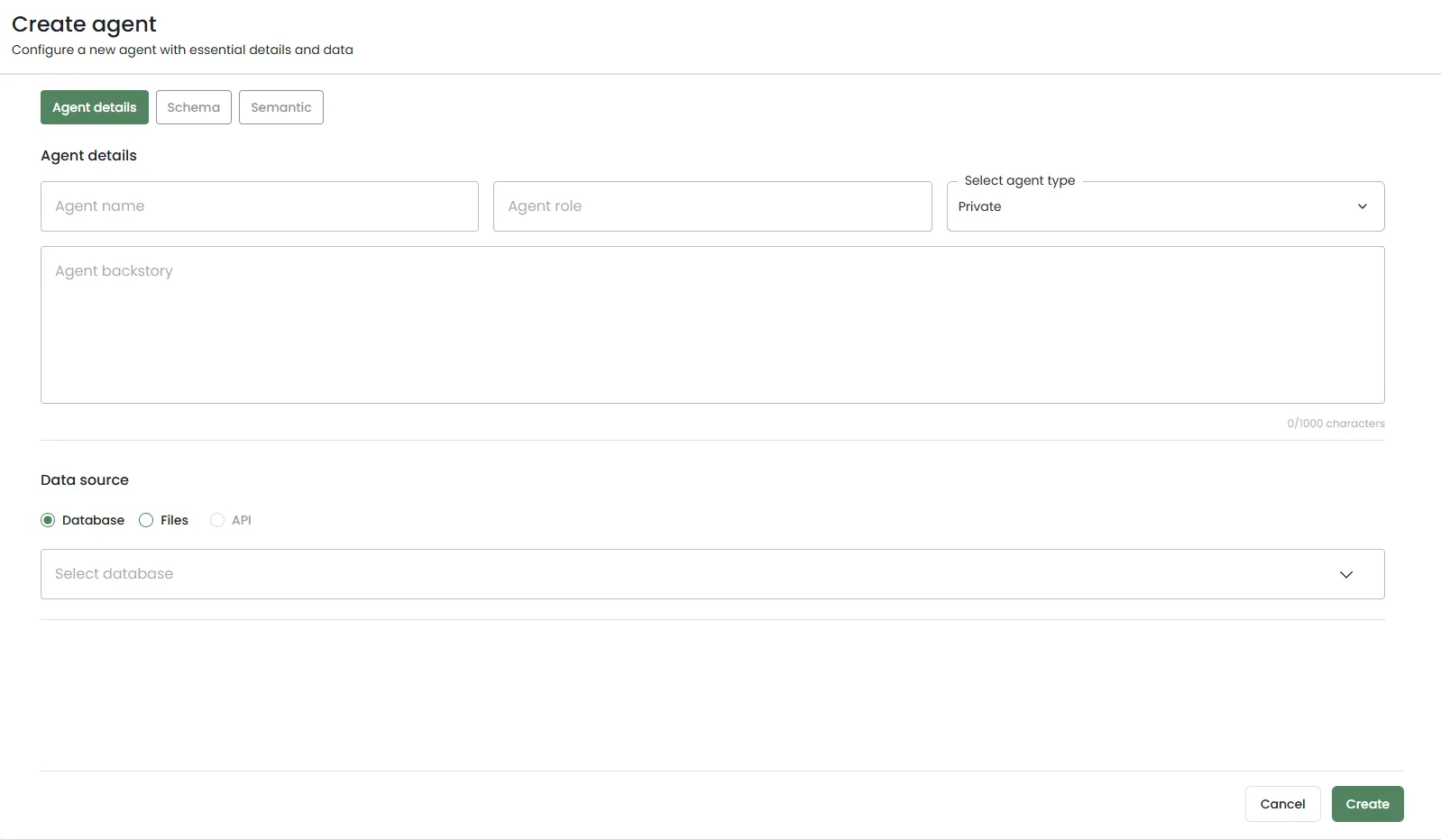This screenshot has width=1441, height=840.
Task: Click the Database option label text
Action: pyautogui.click(x=93, y=520)
